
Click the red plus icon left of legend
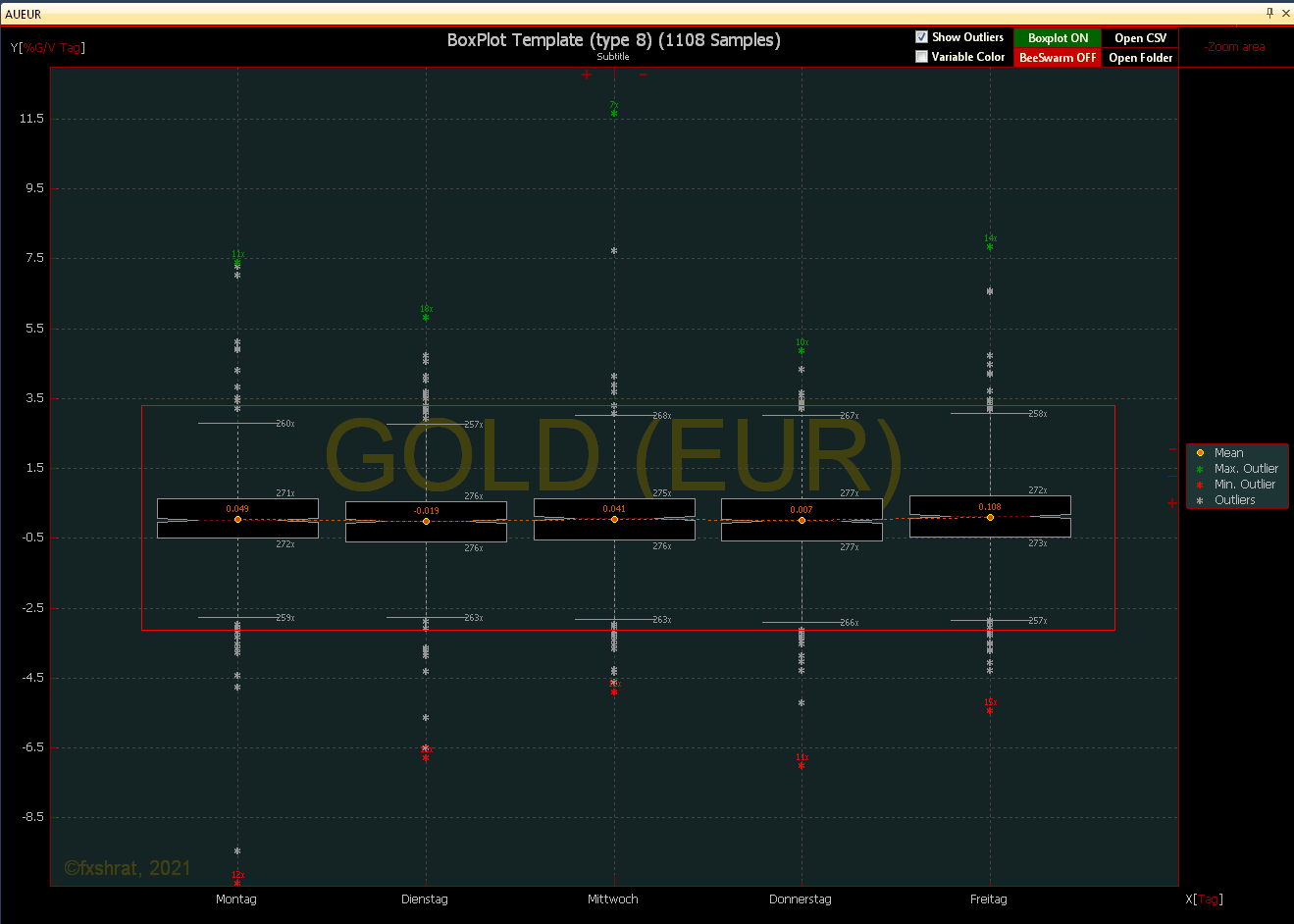1172,503
